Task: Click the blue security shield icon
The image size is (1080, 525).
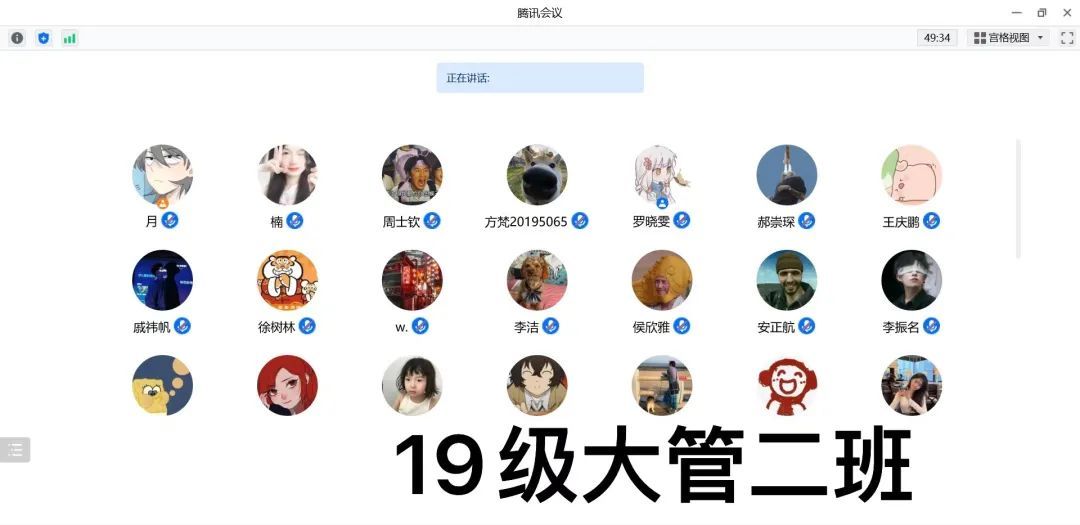Action: [43, 38]
